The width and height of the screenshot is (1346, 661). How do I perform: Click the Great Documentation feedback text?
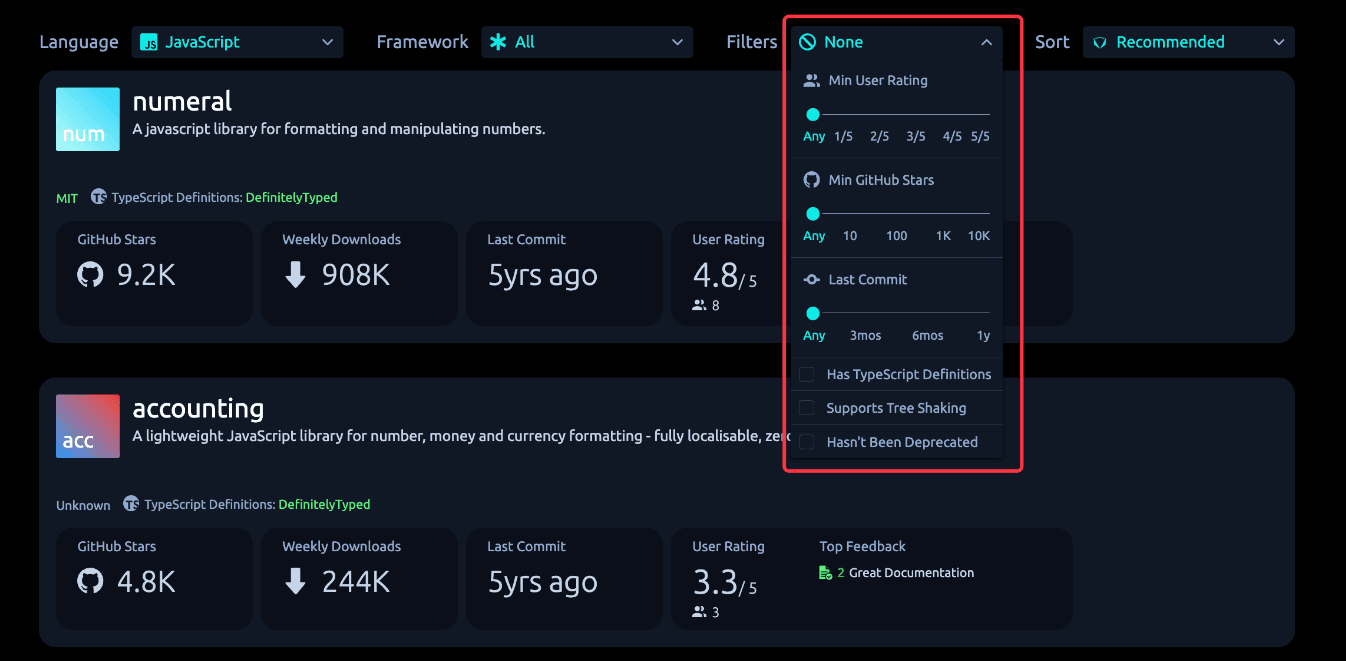tap(911, 573)
